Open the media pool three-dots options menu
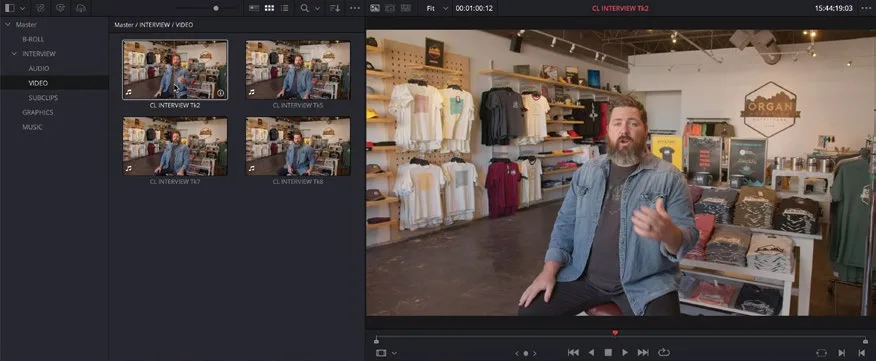Image resolution: width=876 pixels, height=361 pixels. coord(355,8)
